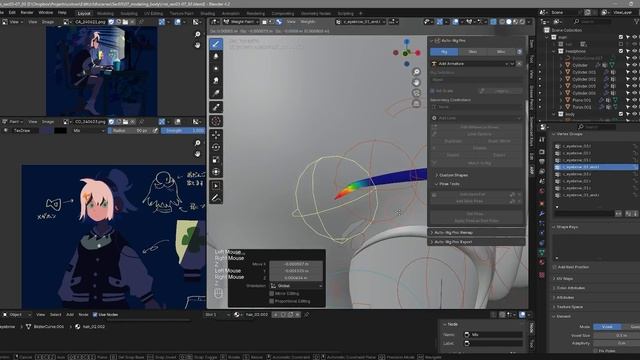Toggle exclude checkbox for headphone collection

click(621, 51)
